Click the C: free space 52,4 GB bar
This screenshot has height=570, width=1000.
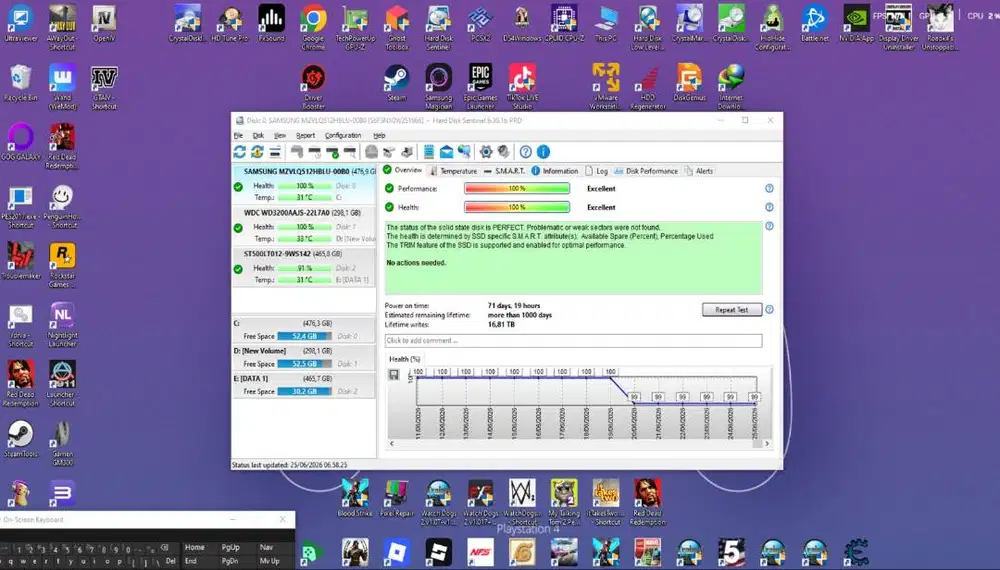[304, 336]
